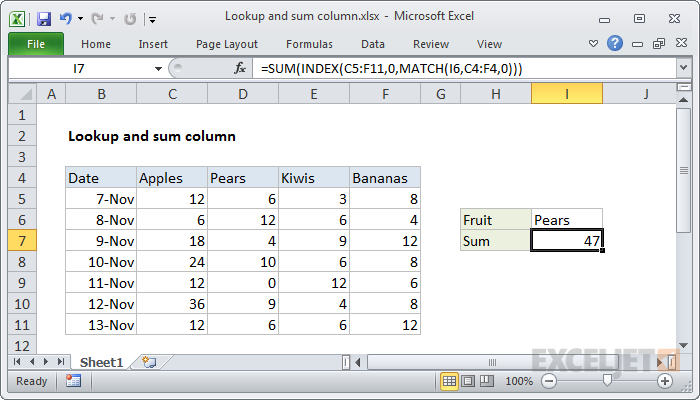Open the Name Box dropdown arrow

point(158,69)
